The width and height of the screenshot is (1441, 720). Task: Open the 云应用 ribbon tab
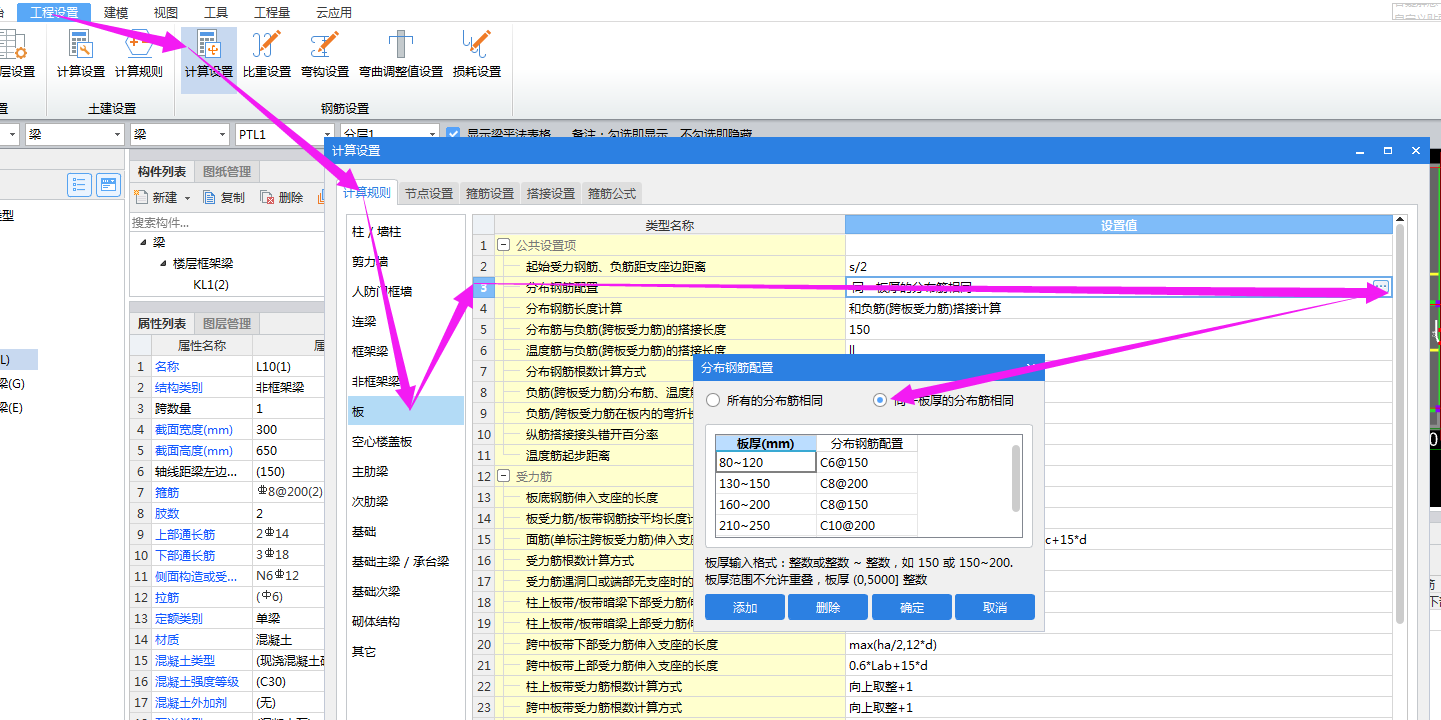point(334,12)
